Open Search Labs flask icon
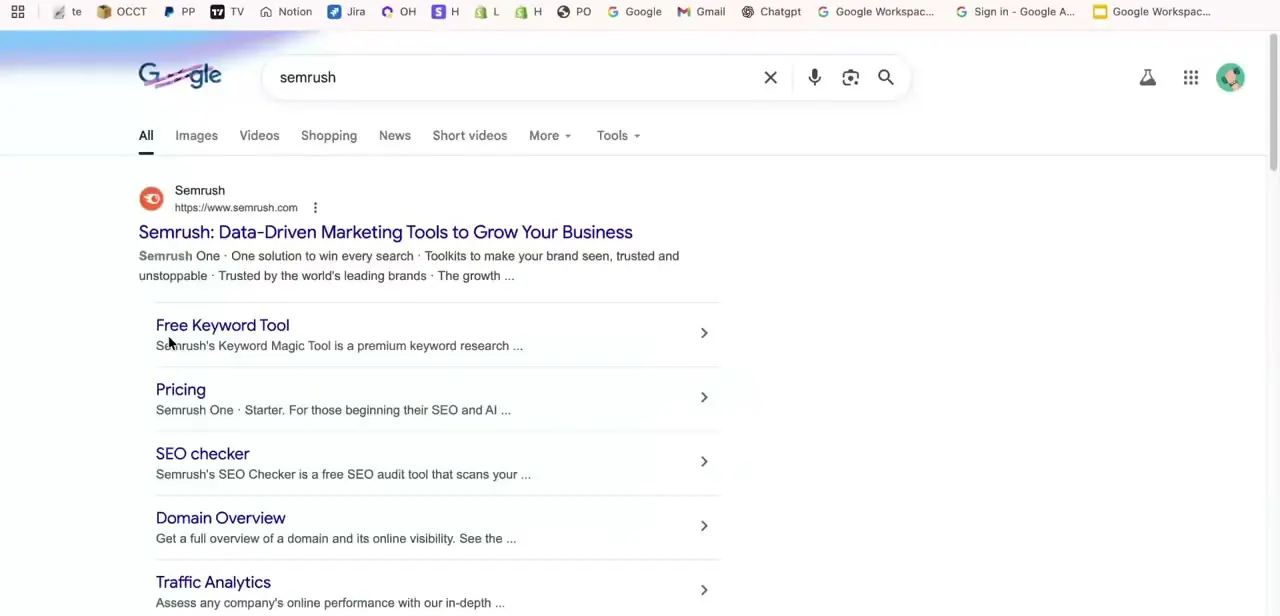1280x616 pixels. pyautogui.click(x=1148, y=77)
